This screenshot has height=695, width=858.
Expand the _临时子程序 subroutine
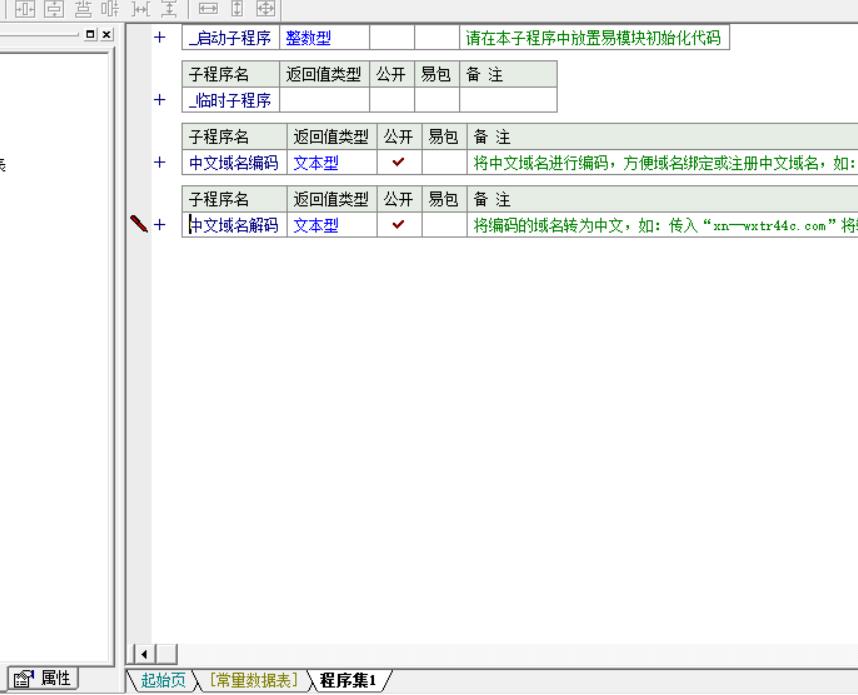(x=159, y=100)
